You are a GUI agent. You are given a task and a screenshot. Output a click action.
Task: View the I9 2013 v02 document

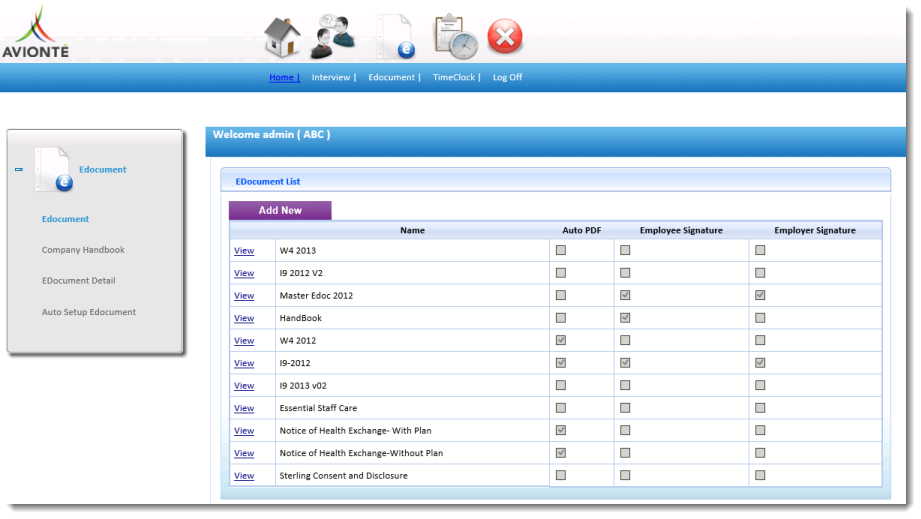(x=244, y=385)
